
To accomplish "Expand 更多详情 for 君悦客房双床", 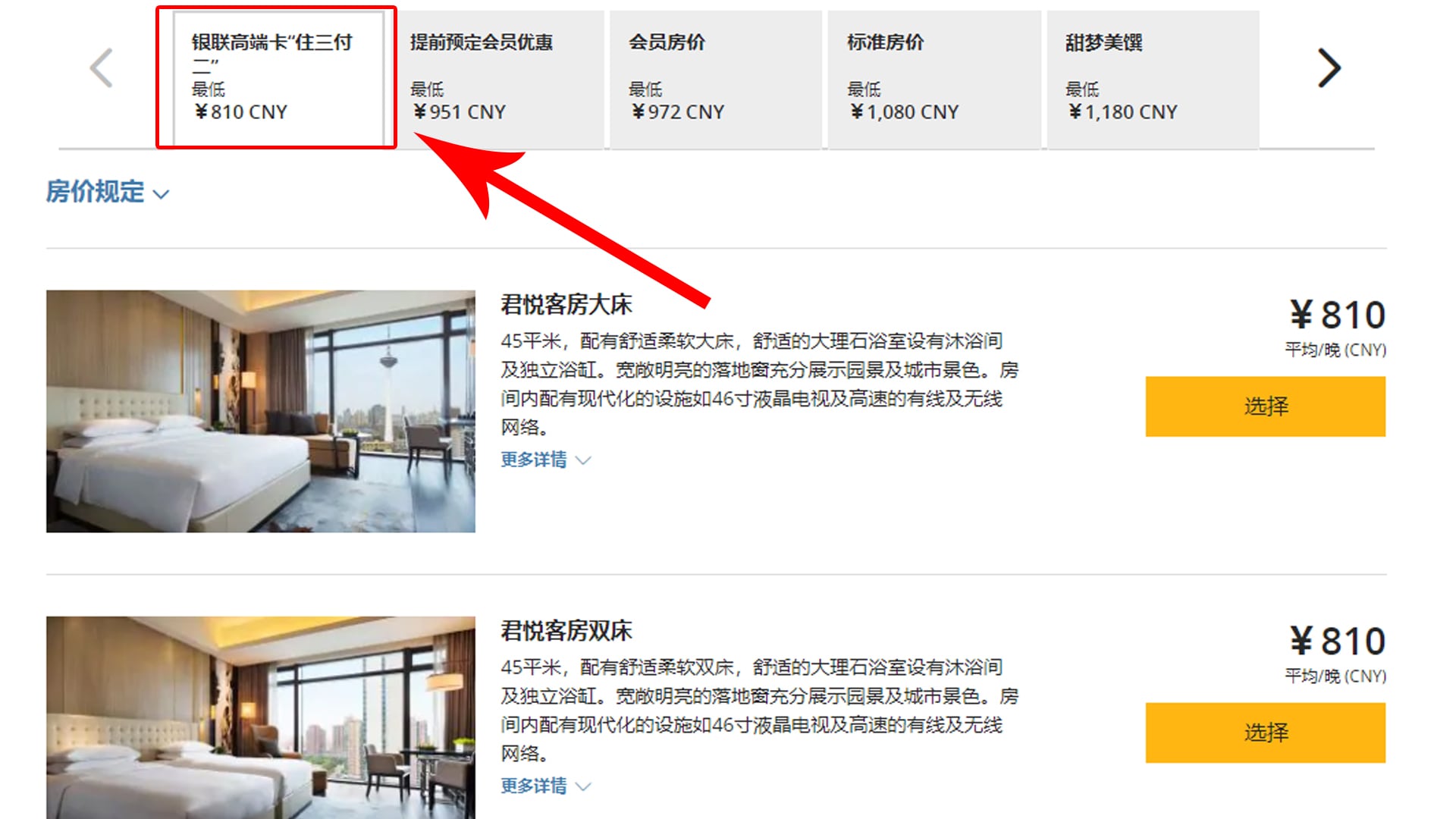I will coord(545,786).
